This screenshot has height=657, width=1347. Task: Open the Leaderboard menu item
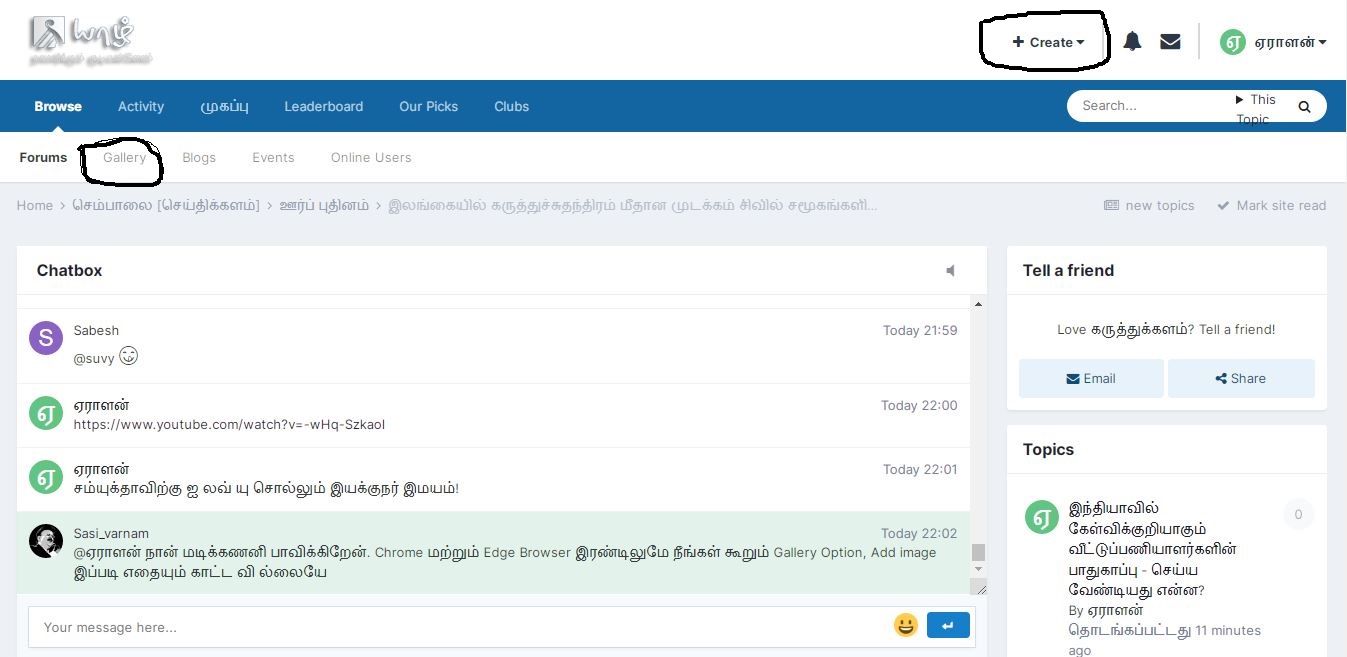pyautogui.click(x=323, y=106)
